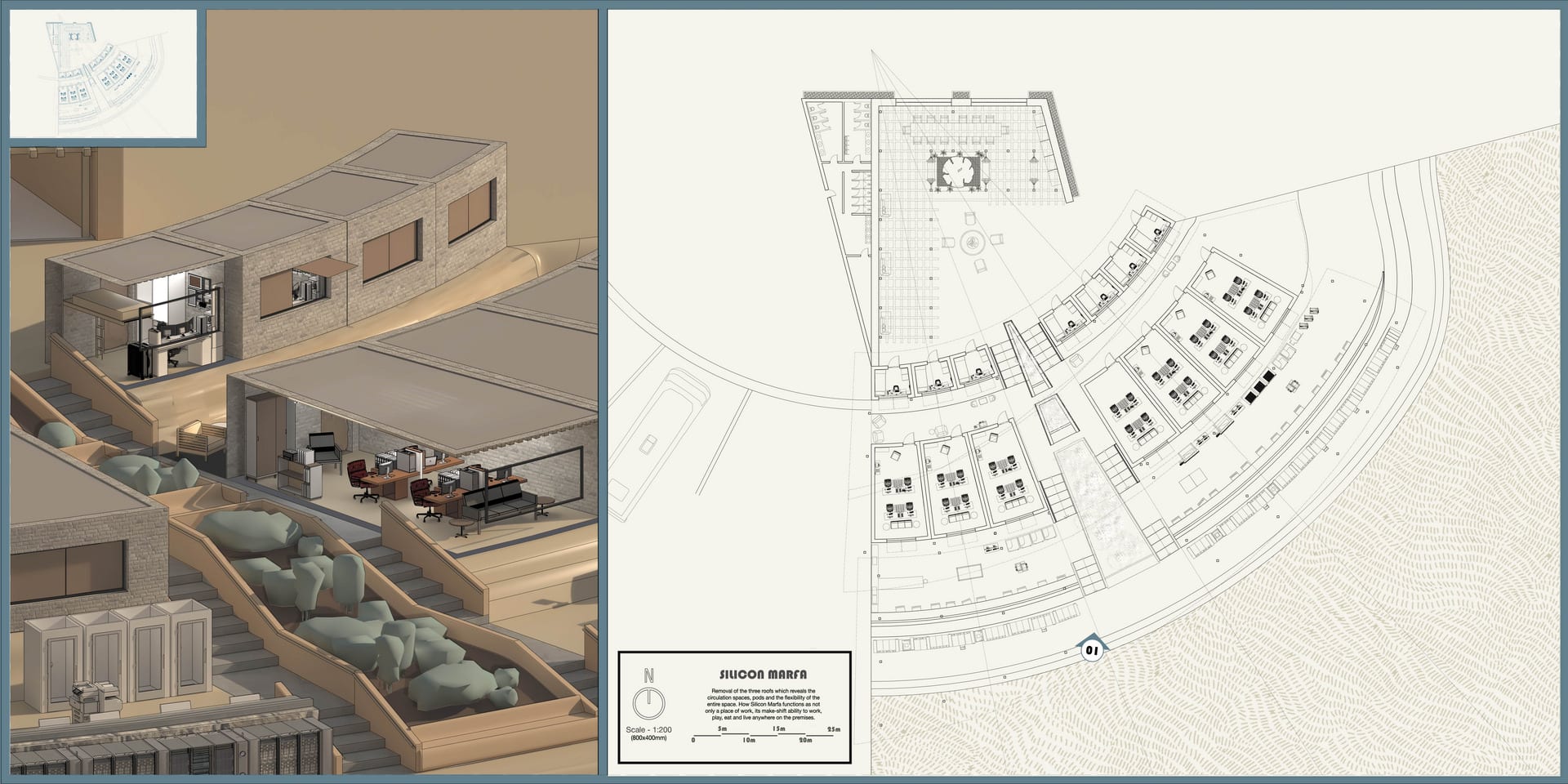
Task: Click the 'Scale - 1:200' label
Action: pos(648,730)
